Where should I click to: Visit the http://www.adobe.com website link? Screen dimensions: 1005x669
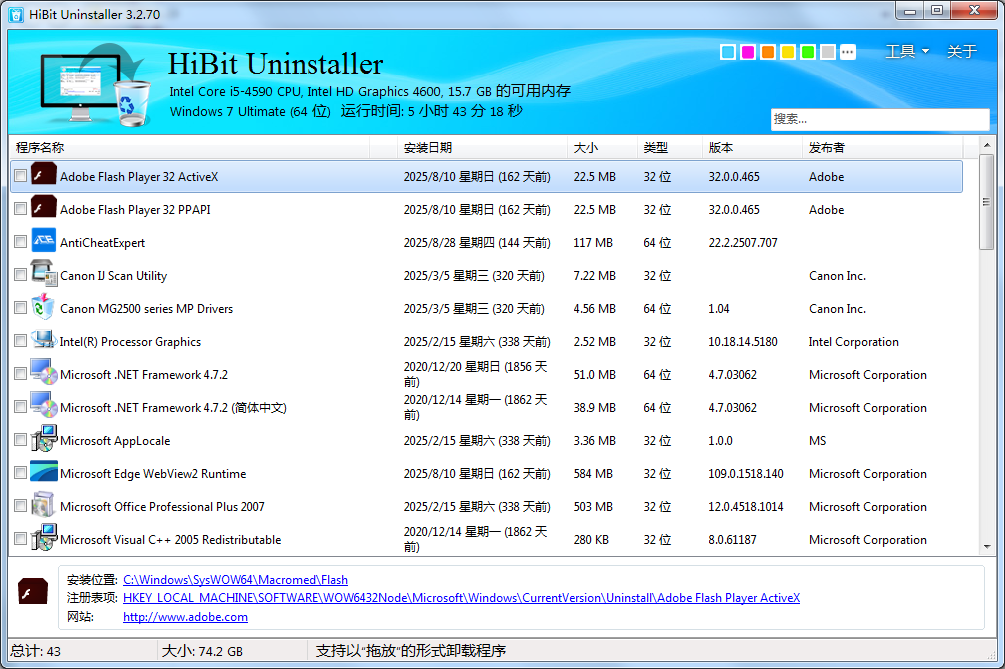(185, 617)
